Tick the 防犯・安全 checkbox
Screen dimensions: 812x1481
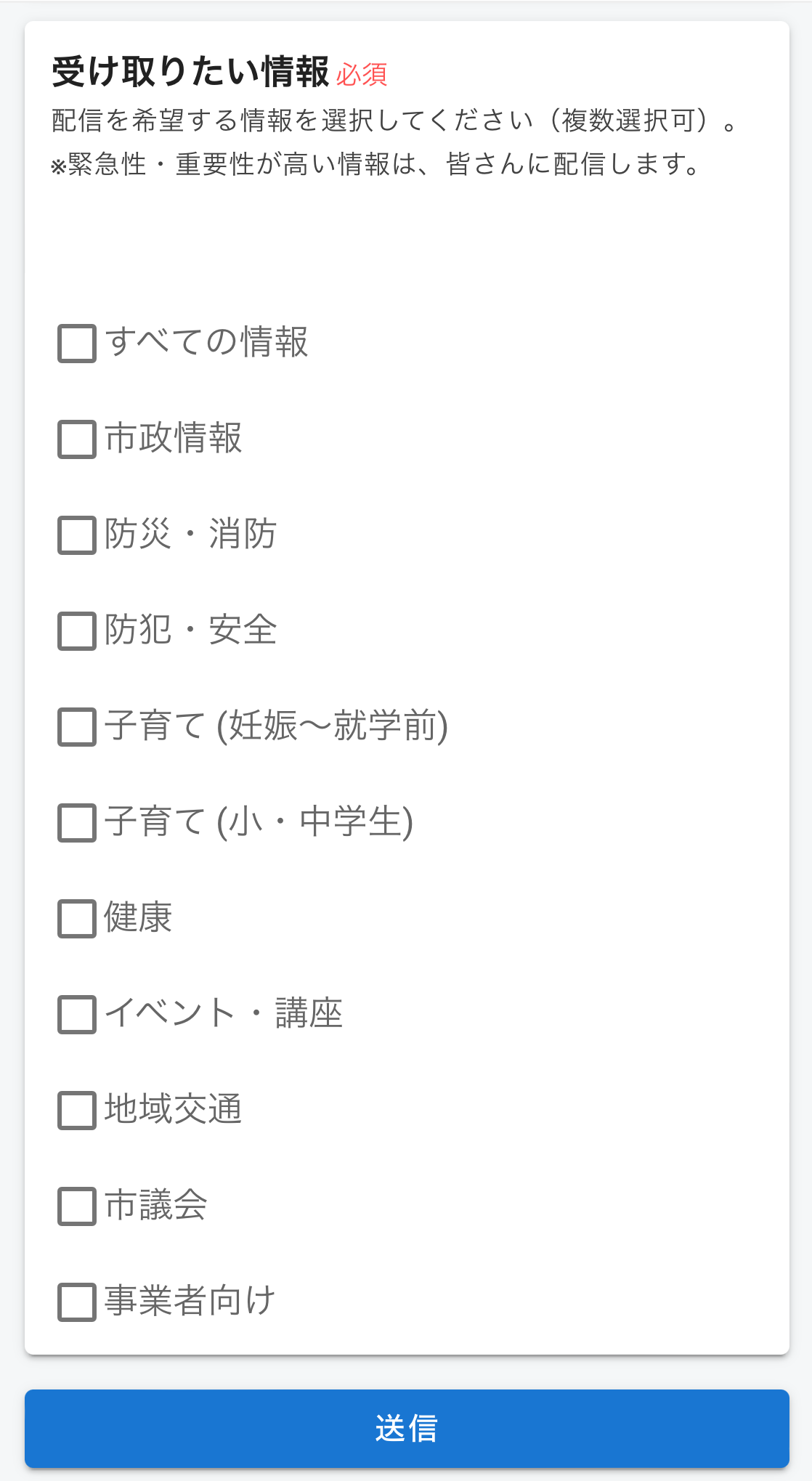77,631
